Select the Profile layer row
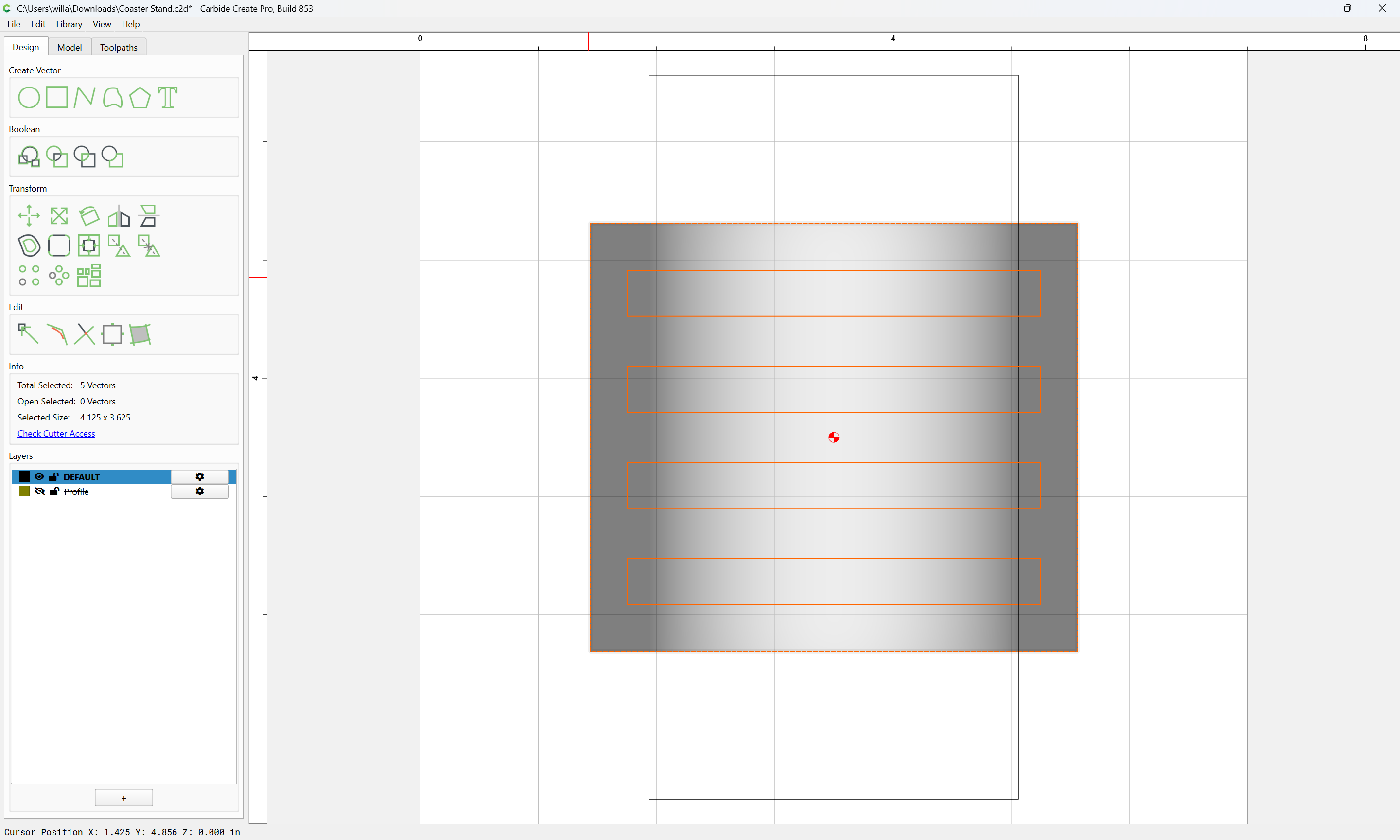Viewport: 1400px width, 840px height. click(x=124, y=491)
